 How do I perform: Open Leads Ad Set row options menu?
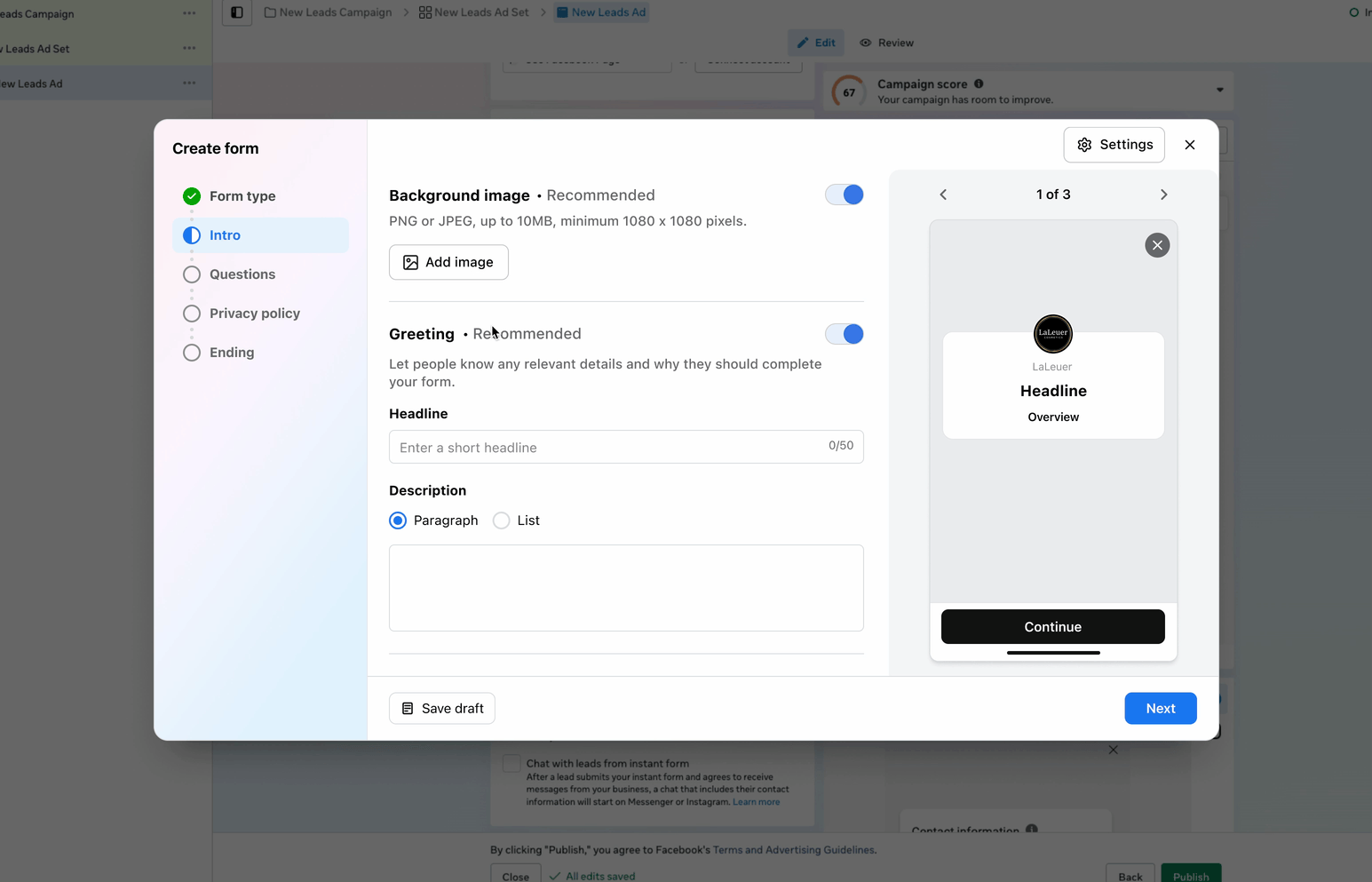[x=189, y=48]
